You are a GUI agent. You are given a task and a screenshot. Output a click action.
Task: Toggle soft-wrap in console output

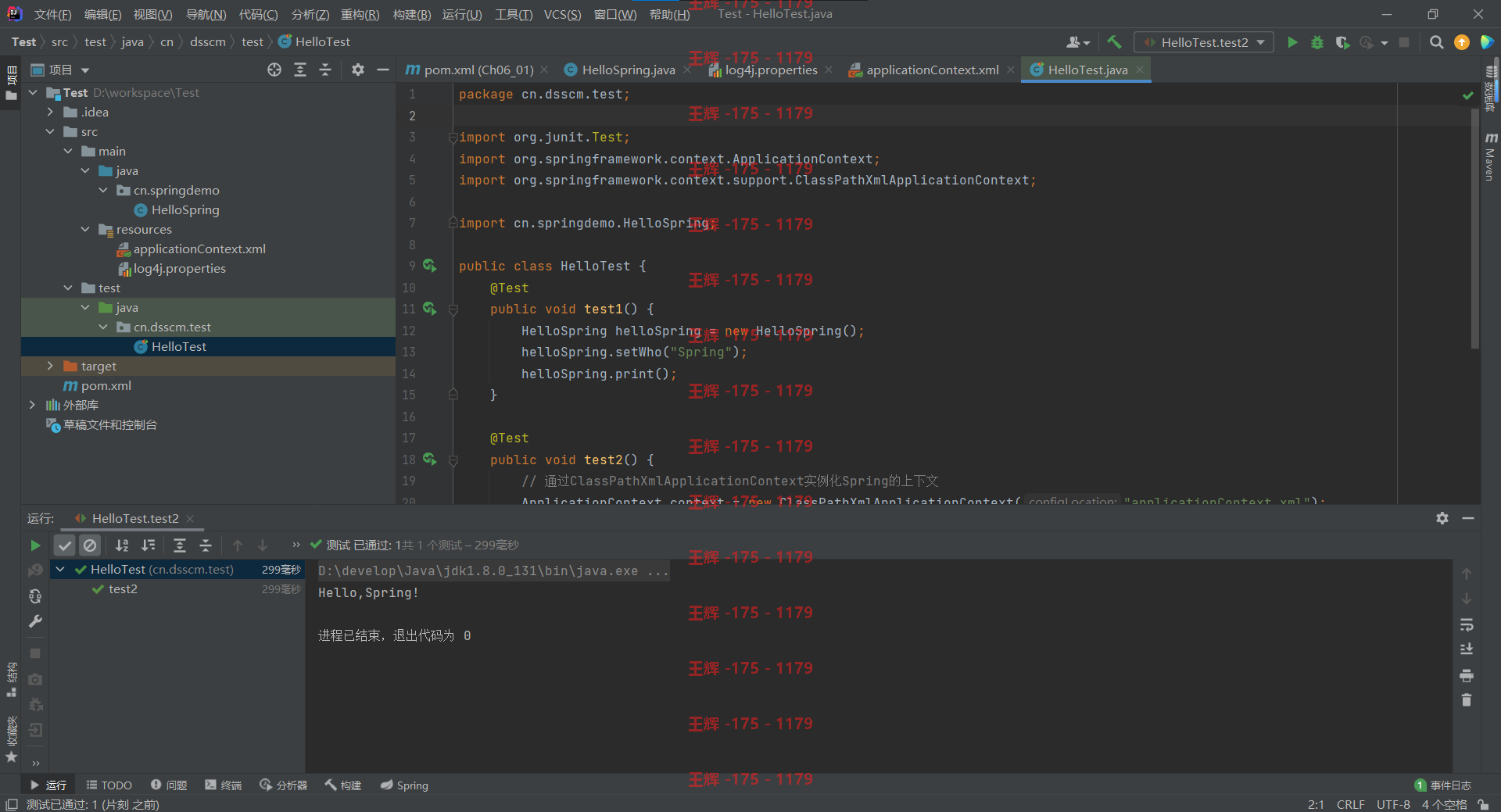tap(1467, 624)
